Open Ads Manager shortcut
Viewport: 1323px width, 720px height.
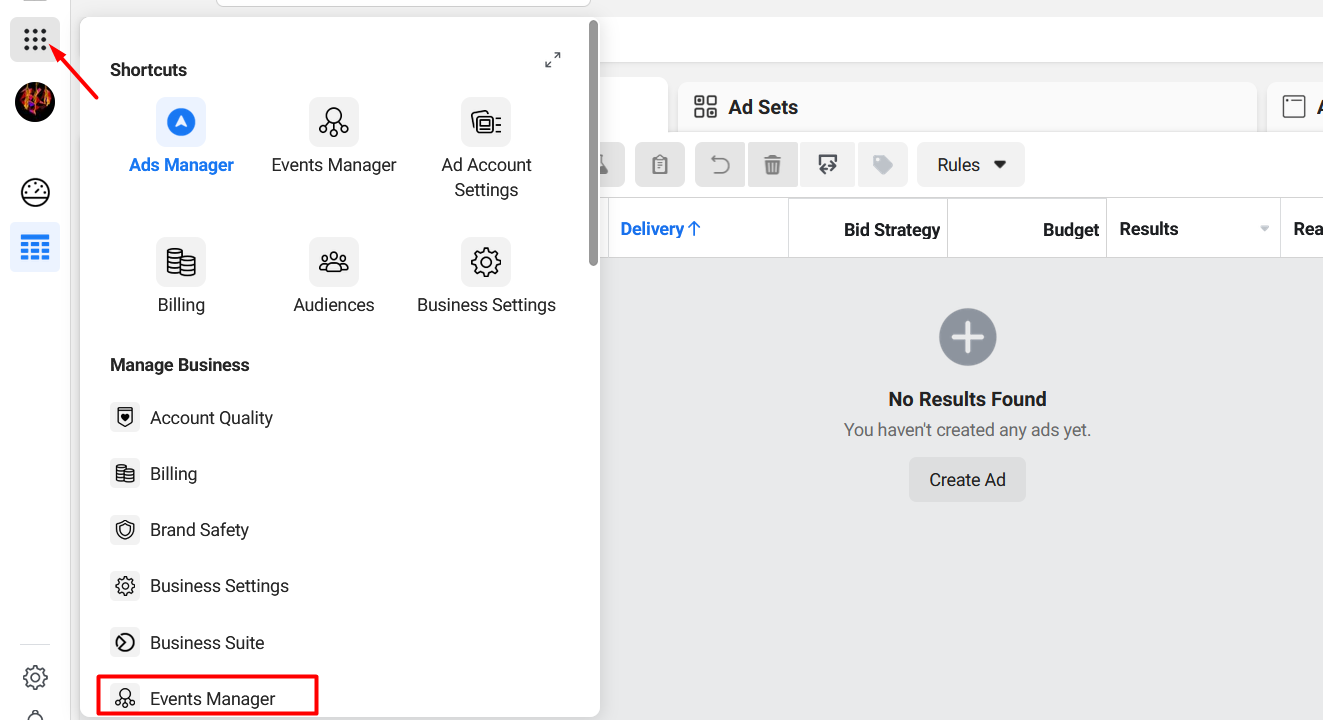tap(181, 139)
